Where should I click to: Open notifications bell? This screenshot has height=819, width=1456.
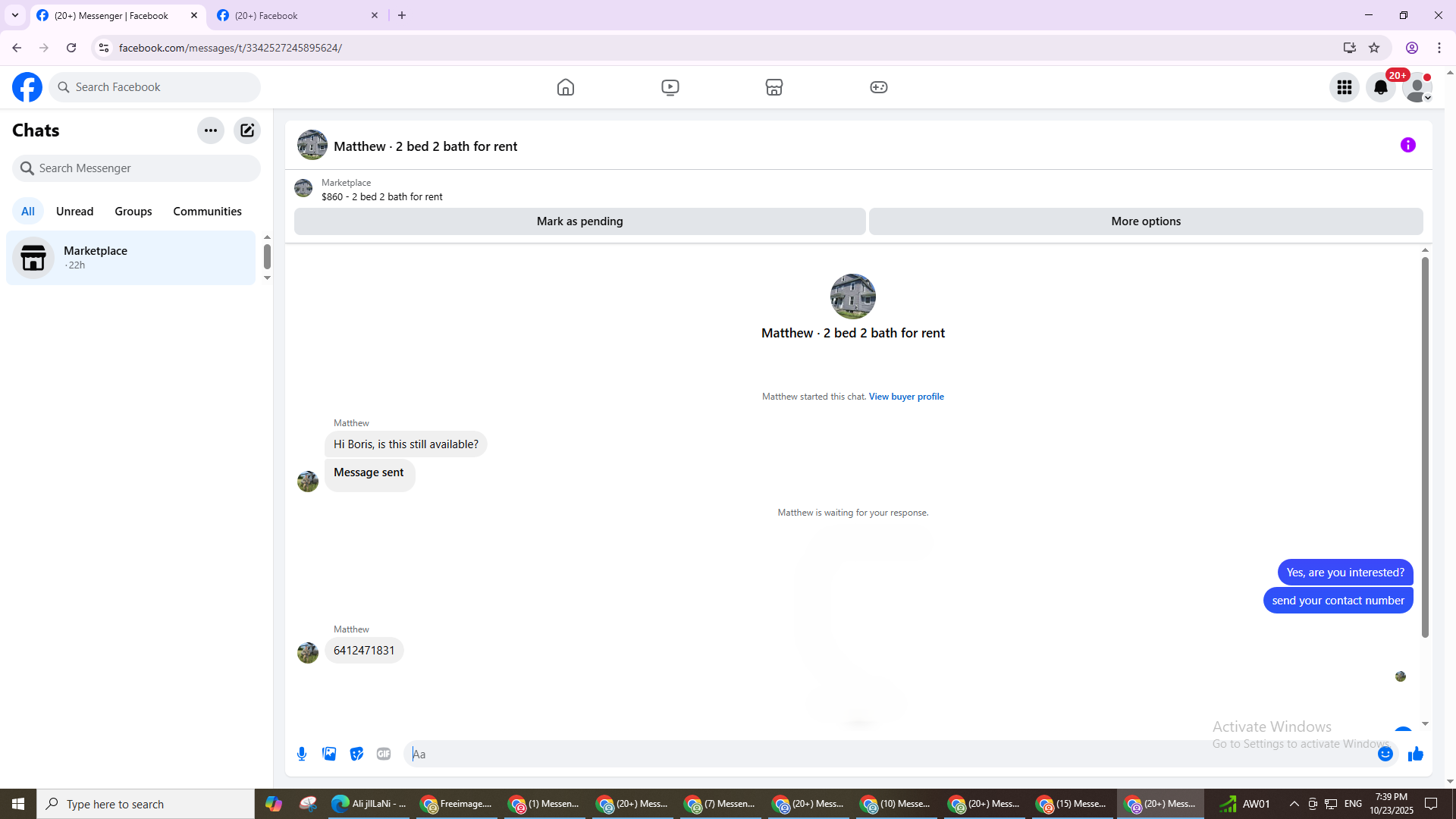pos(1380,87)
